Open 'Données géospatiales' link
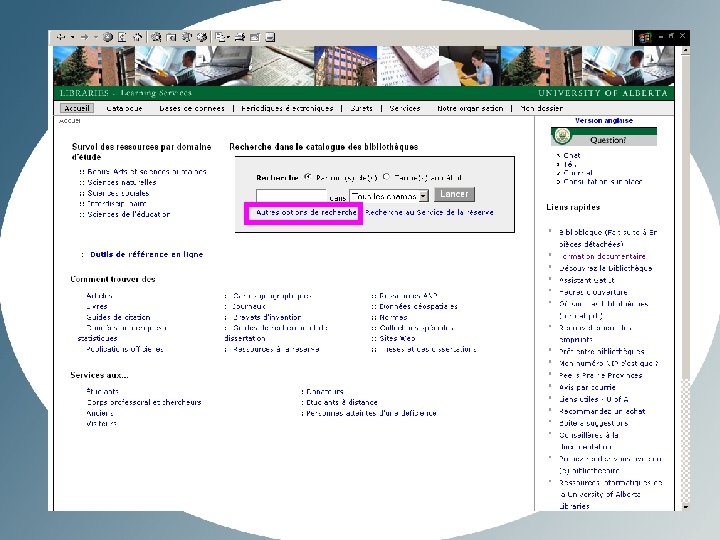The height and width of the screenshot is (540, 720). pos(418,306)
